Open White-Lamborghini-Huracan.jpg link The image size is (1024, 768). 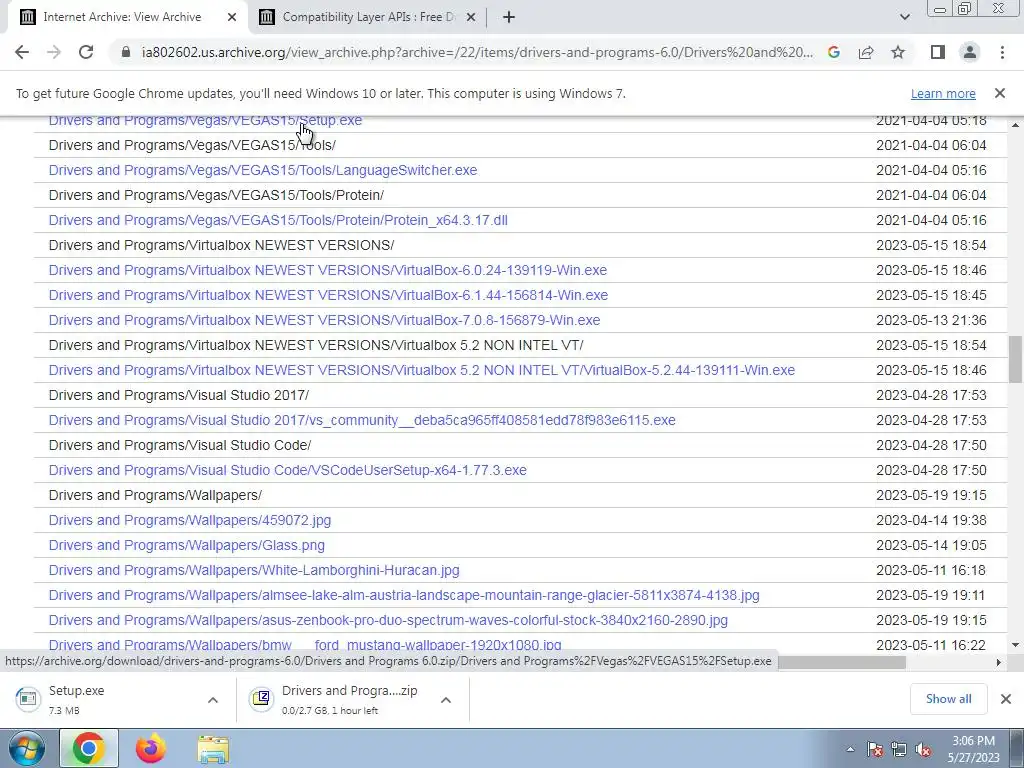pyautogui.click(x=254, y=570)
